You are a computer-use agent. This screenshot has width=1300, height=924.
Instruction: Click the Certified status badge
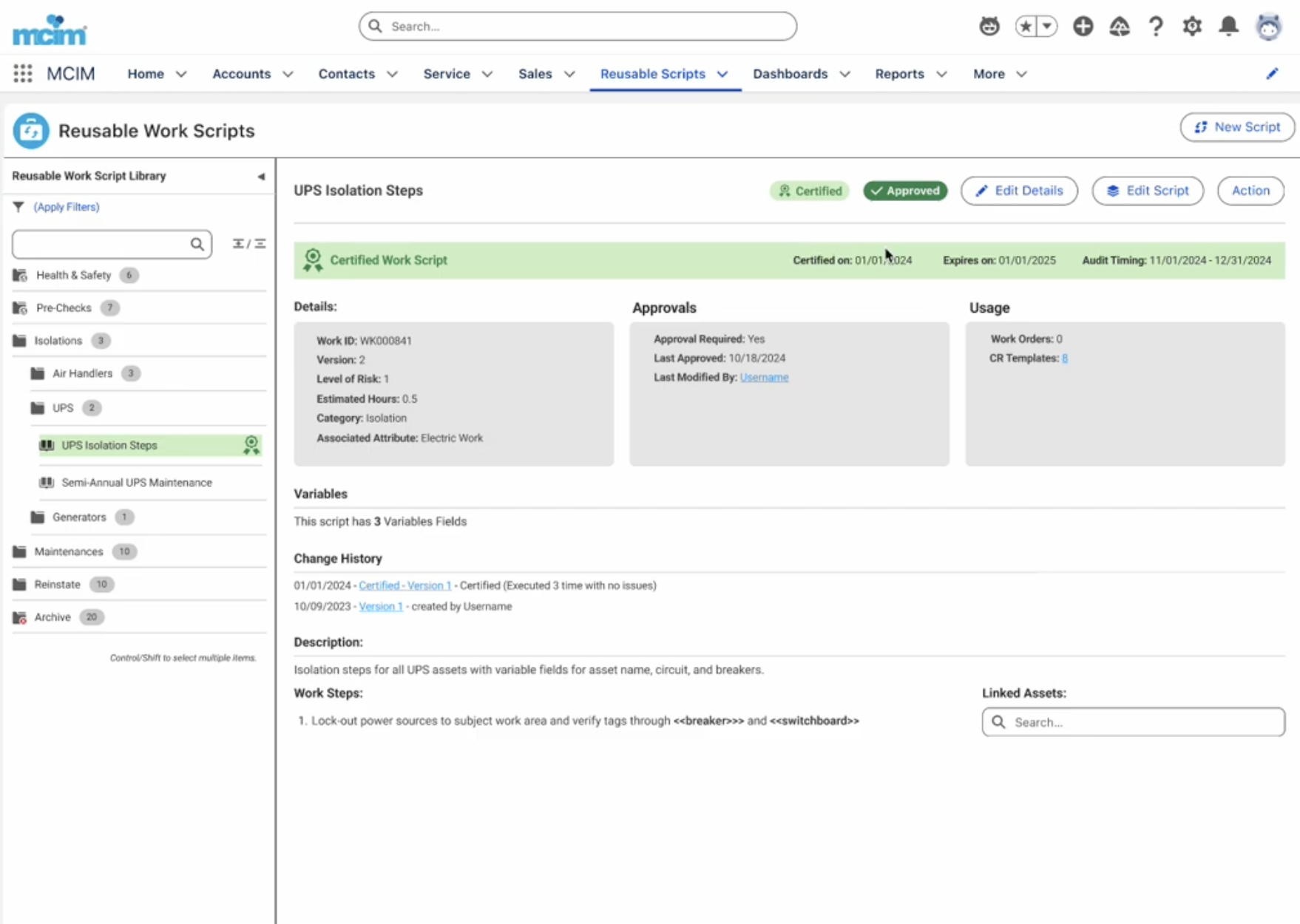[x=810, y=191]
